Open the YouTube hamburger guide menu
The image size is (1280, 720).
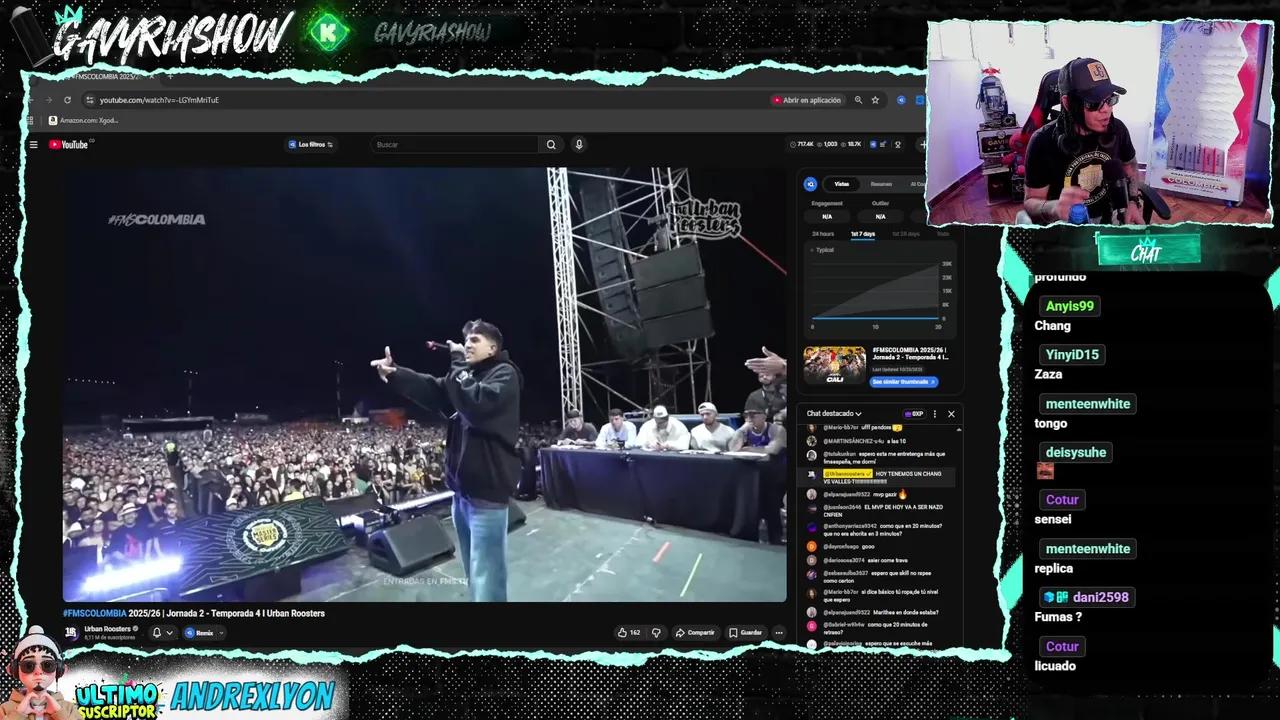33,145
